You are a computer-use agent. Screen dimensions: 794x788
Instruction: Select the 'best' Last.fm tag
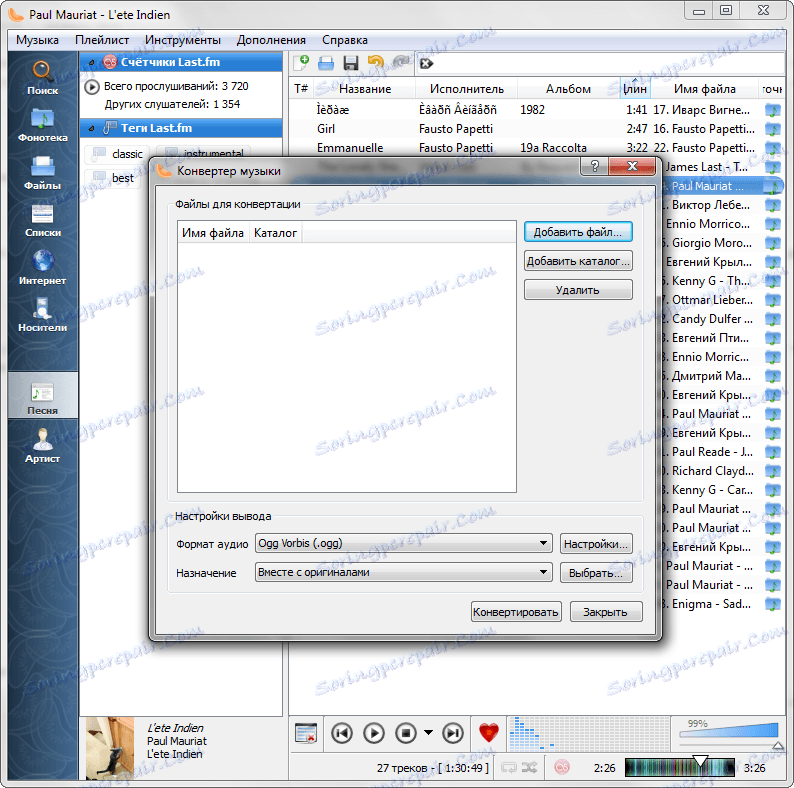[x=114, y=178]
